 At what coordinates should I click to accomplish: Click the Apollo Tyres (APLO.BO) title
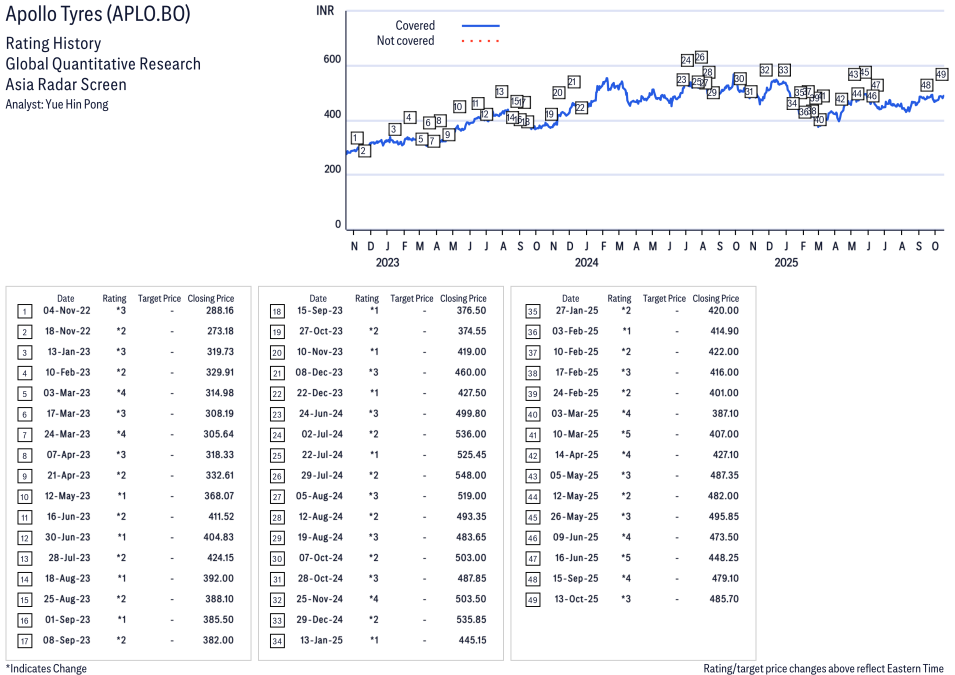tap(98, 15)
